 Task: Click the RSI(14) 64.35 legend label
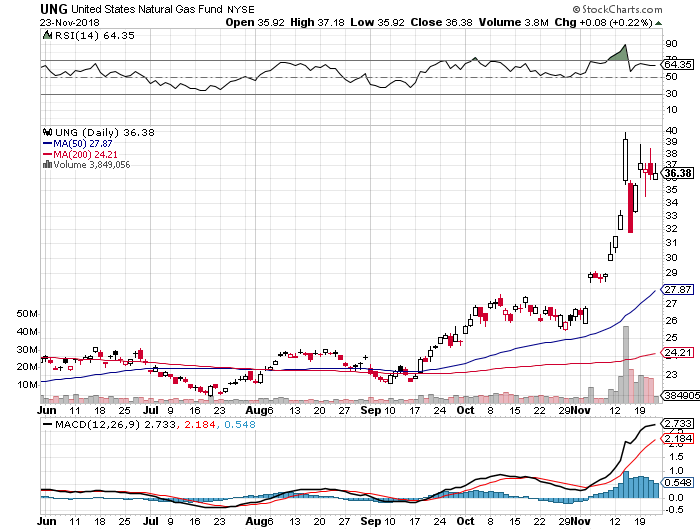point(94,35)
